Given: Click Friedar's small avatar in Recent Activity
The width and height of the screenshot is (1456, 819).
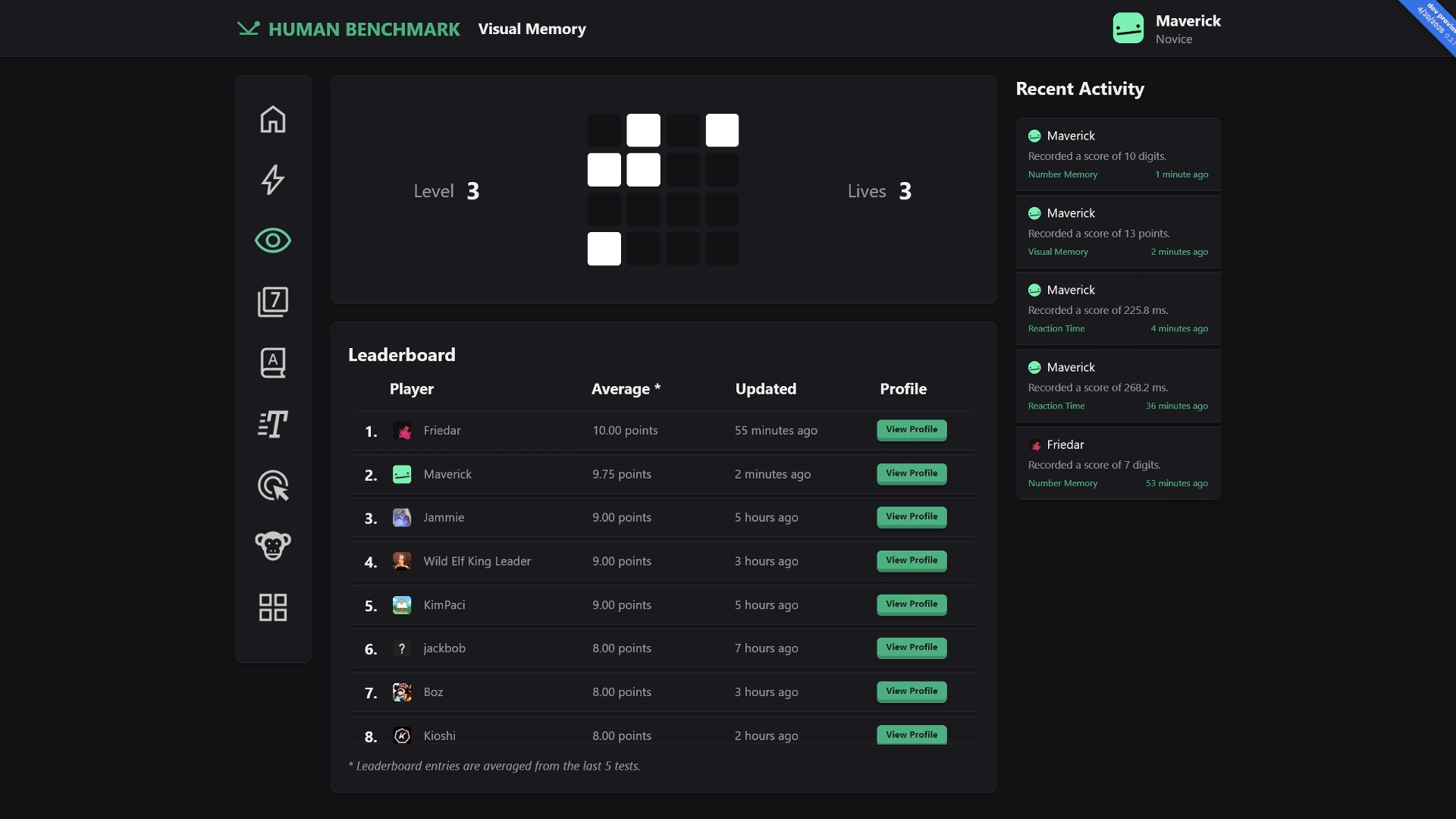Looking at the screenshot, I should pos(1034,445).
